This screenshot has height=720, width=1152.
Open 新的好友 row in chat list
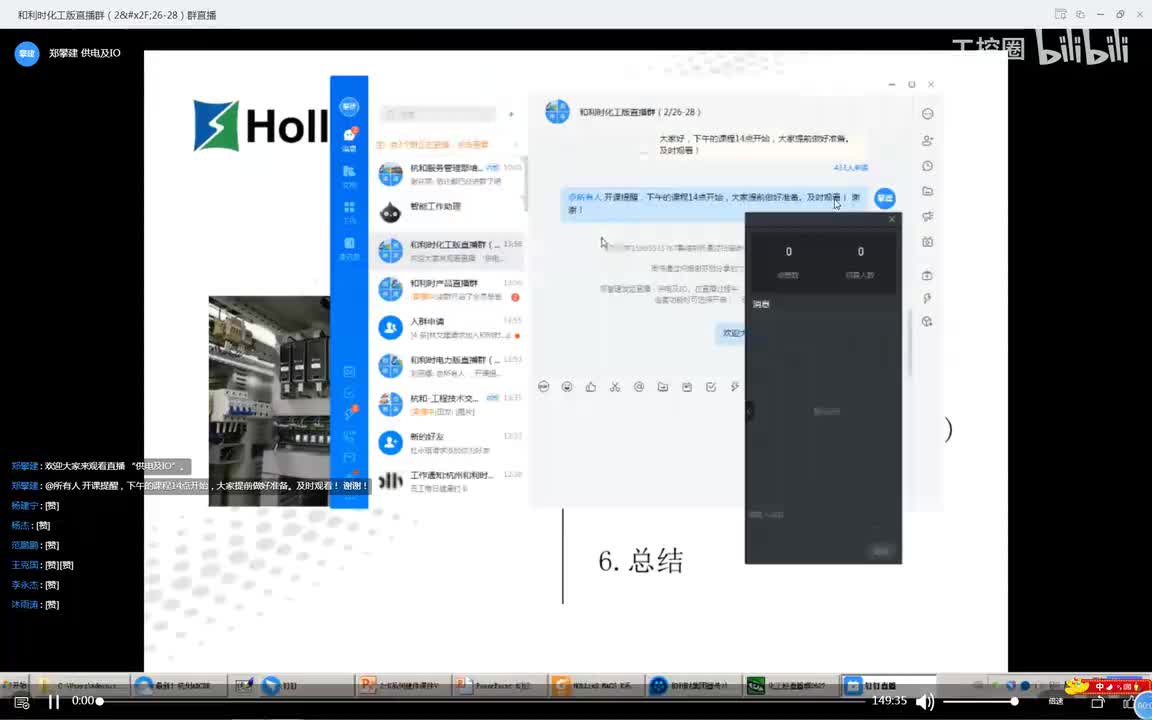coord(449,443)
